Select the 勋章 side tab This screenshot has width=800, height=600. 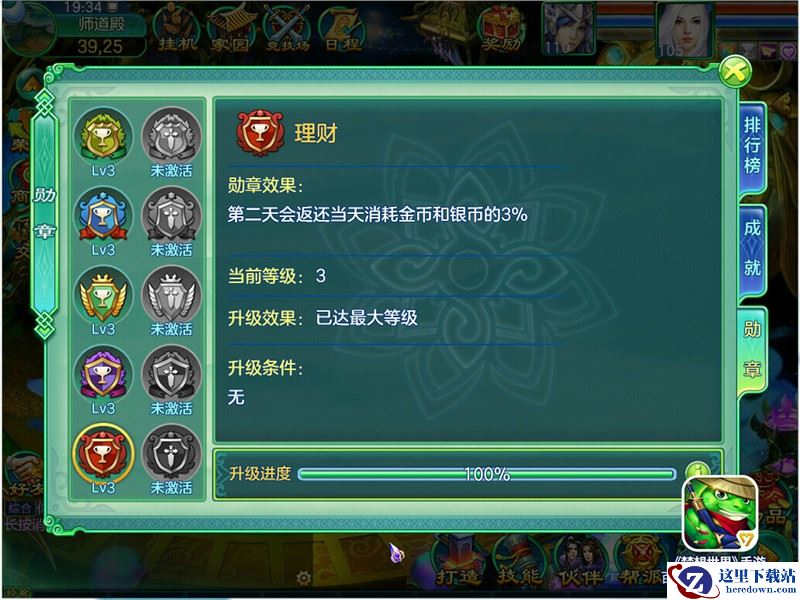pyautogui.click(x=752, y=350)
